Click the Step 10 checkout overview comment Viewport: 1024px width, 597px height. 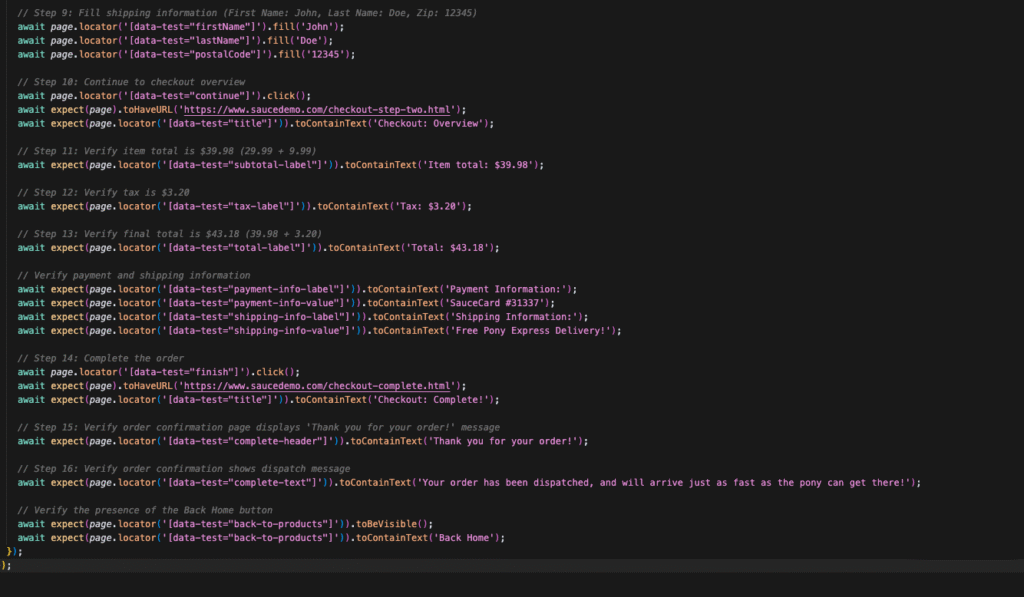(x=131, y=82)
